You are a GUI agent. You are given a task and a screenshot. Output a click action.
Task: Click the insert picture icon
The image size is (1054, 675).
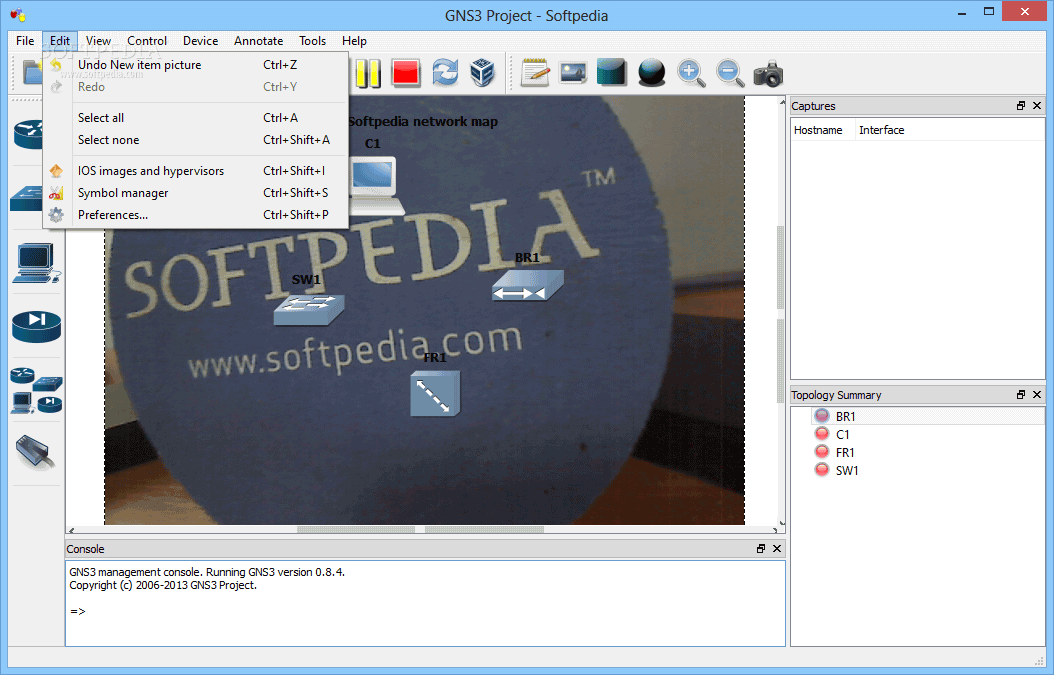[573, 73]
